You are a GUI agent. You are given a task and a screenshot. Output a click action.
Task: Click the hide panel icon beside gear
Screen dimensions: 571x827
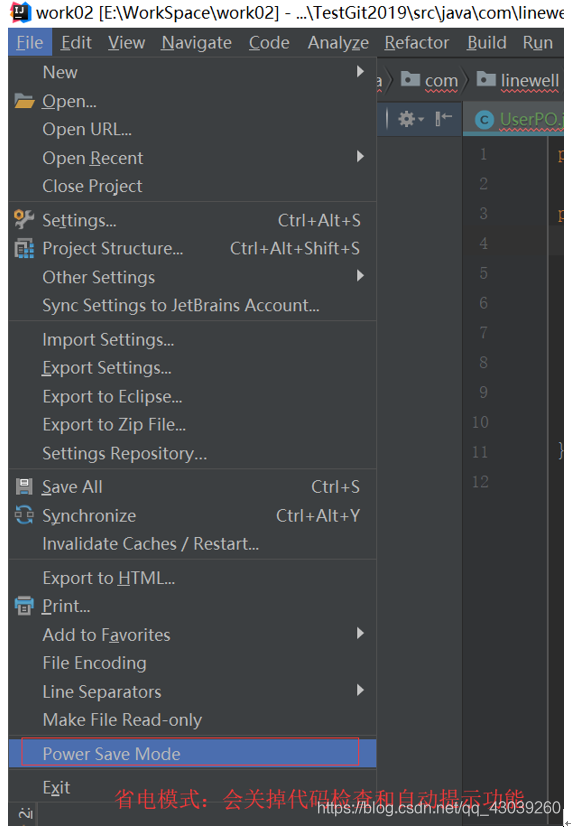pyautogui.click(x=443, y=119)
